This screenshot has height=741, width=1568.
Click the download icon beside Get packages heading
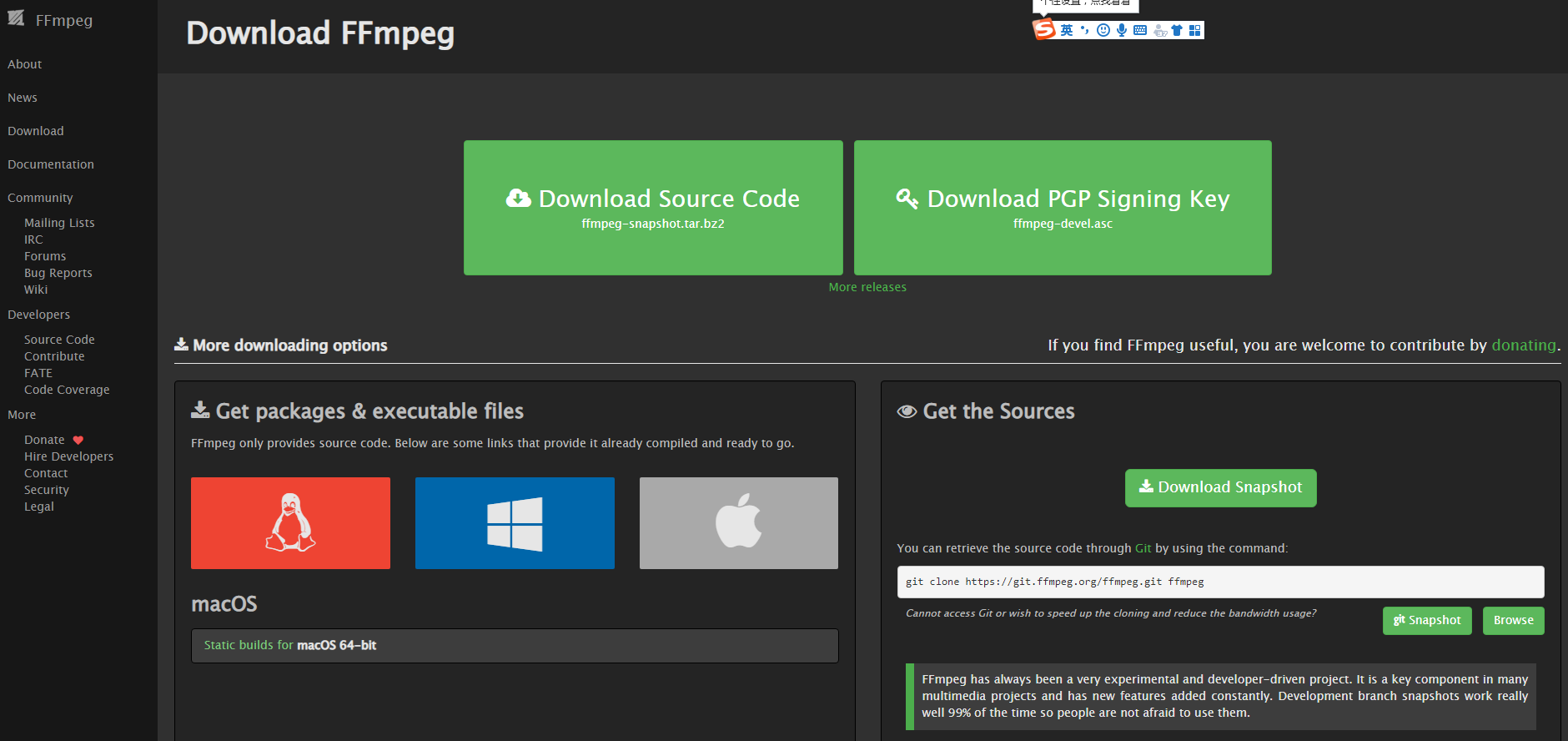[200, 410]
